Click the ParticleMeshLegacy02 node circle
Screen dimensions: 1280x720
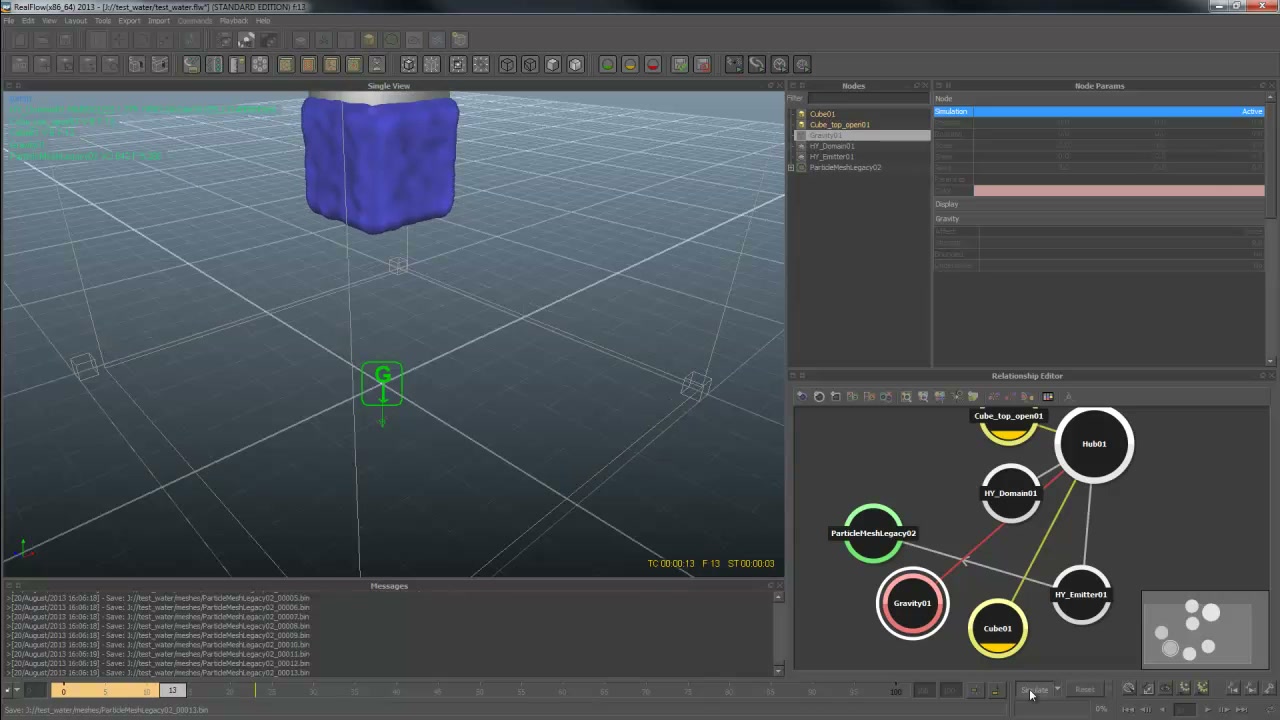point(873,534)
